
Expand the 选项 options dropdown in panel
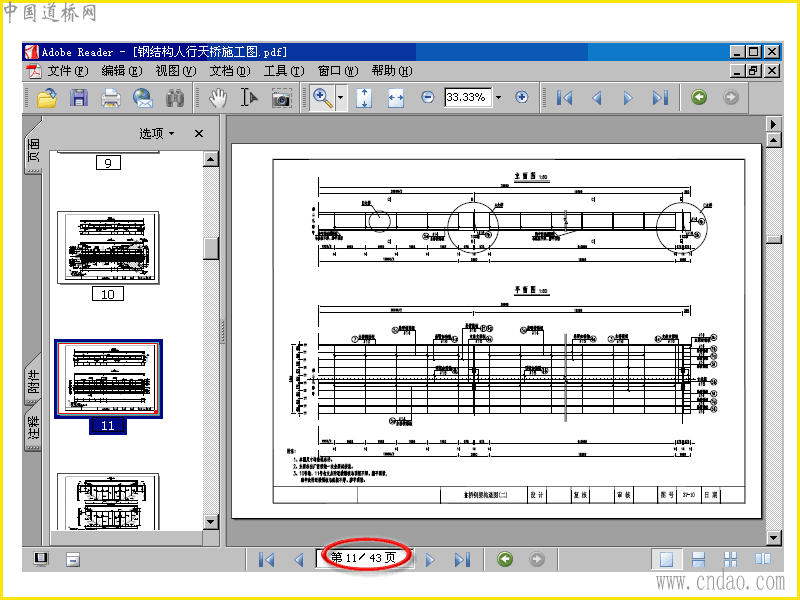pyautogui.click(x=157, y=133)
